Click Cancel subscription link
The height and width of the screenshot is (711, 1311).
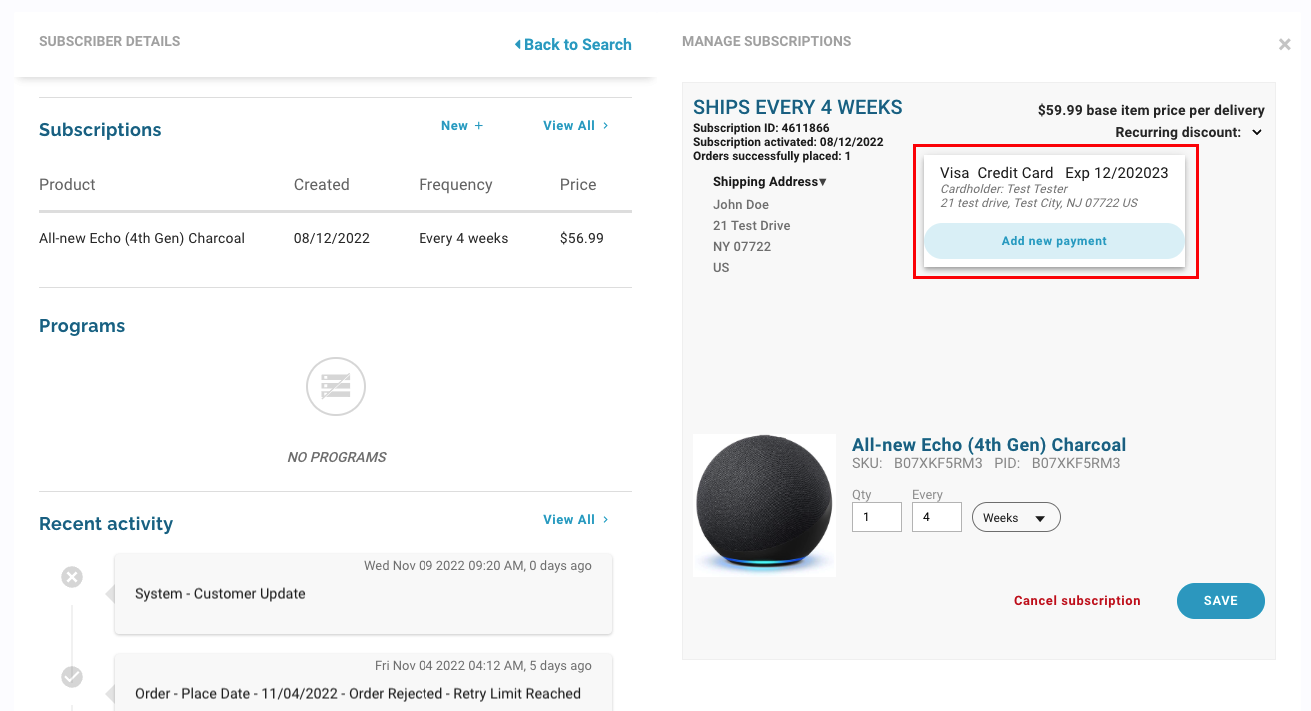1077,601
